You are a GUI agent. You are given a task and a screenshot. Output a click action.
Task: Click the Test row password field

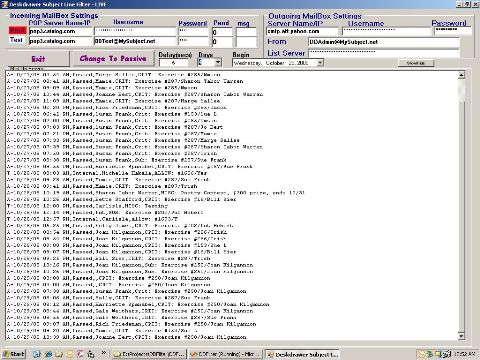click(x=193, y=41)
